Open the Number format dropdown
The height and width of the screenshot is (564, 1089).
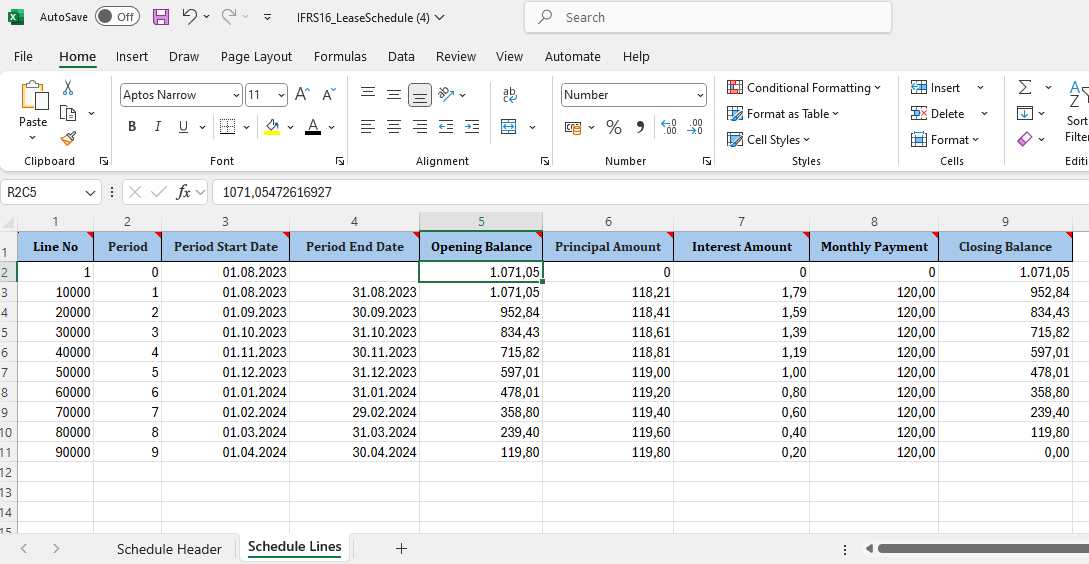pyautogui.click(x=700, y=95)
